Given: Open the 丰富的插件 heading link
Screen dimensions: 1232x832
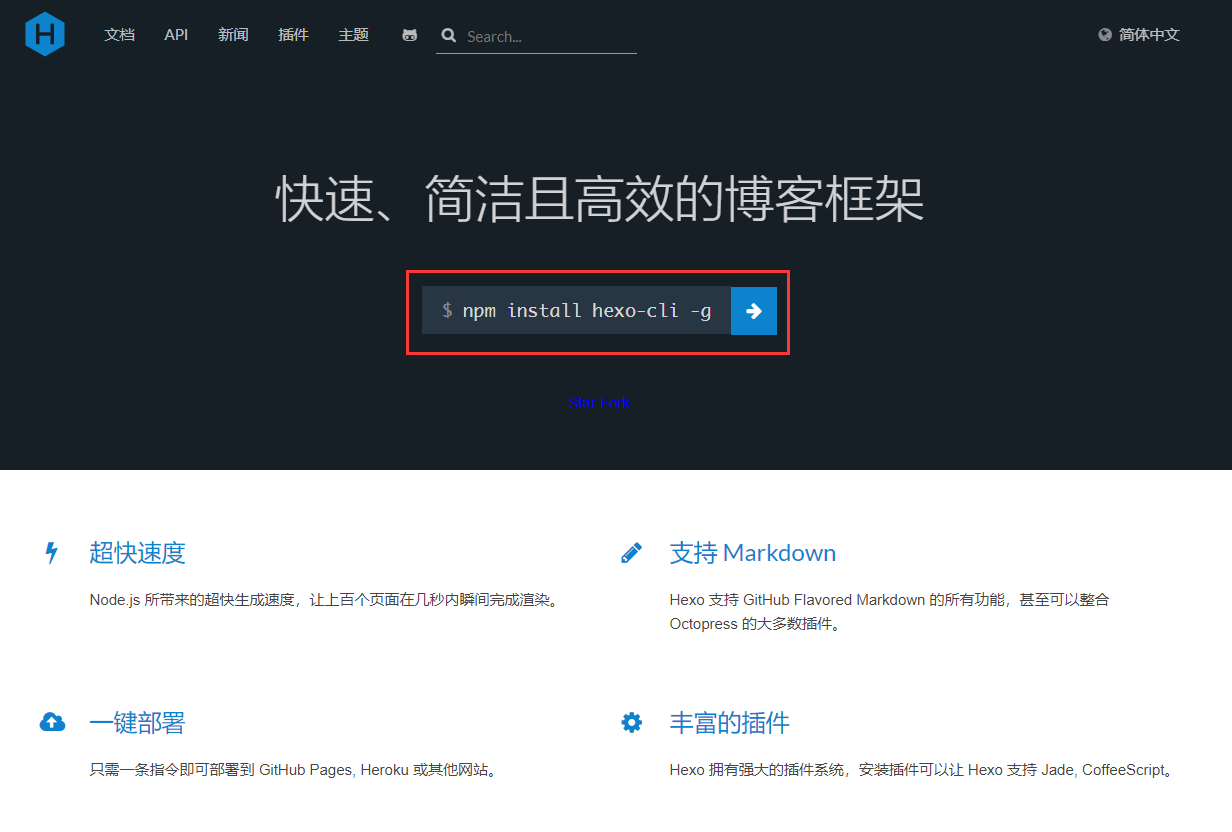Looking at the screenshot, I should point(729,723).
